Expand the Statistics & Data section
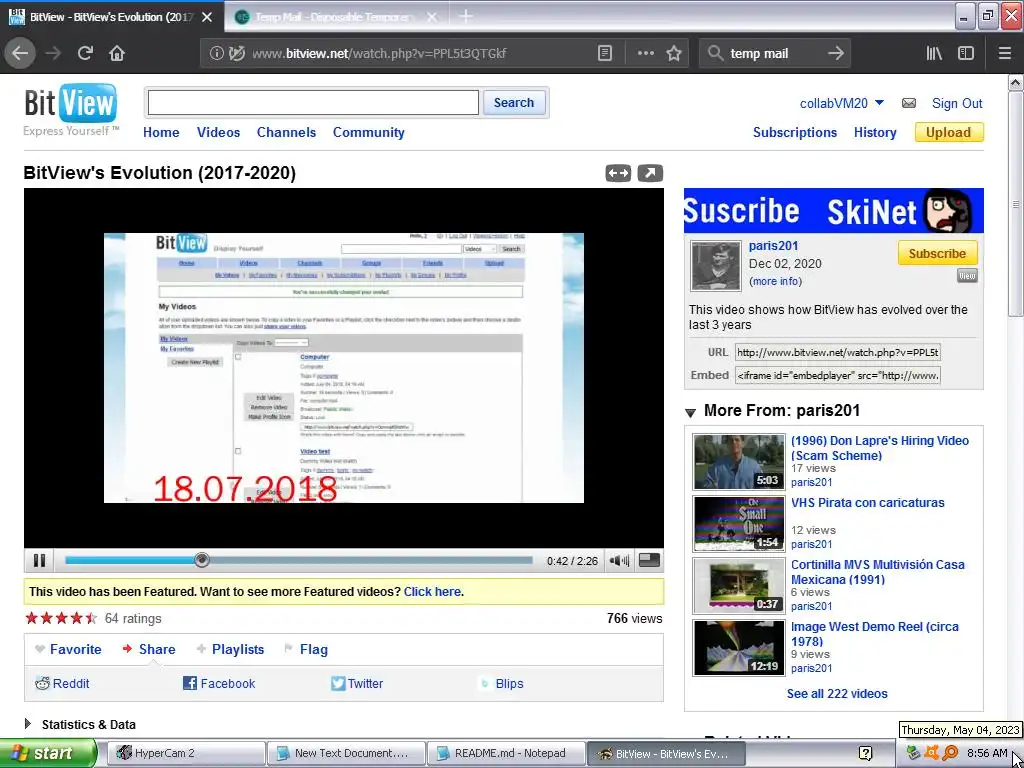The height and width of the screenshot is (768, 1024). 28,724
